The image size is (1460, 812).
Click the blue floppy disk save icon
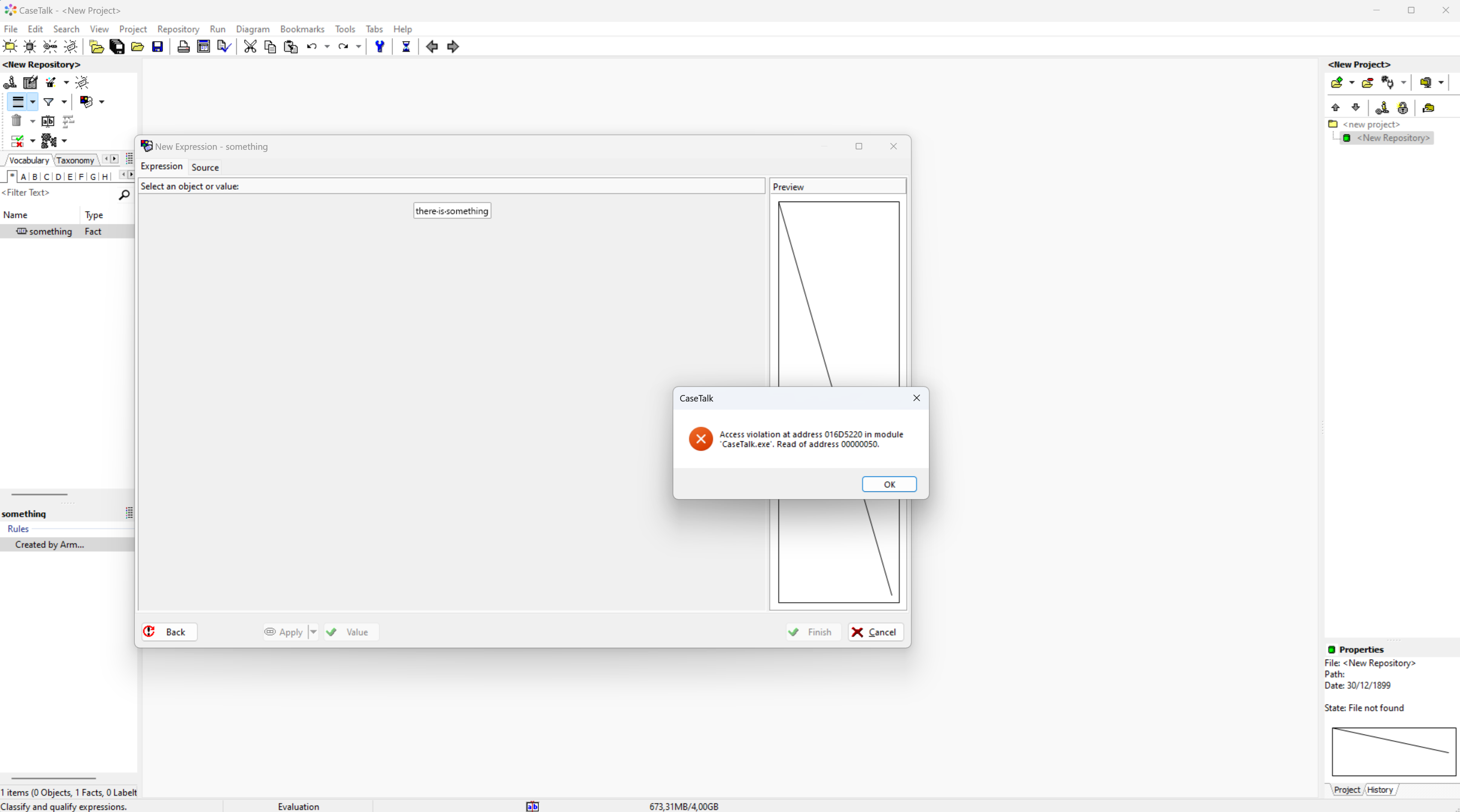tap(158, 47)
